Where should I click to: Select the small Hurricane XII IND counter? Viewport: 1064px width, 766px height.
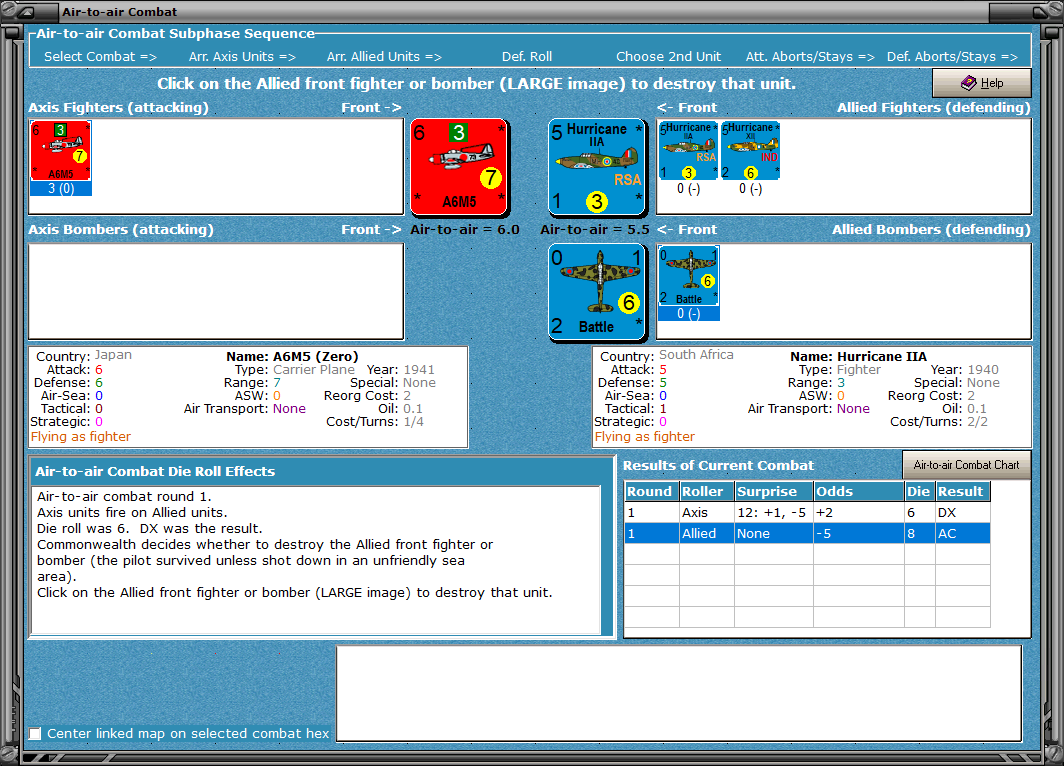750,151
